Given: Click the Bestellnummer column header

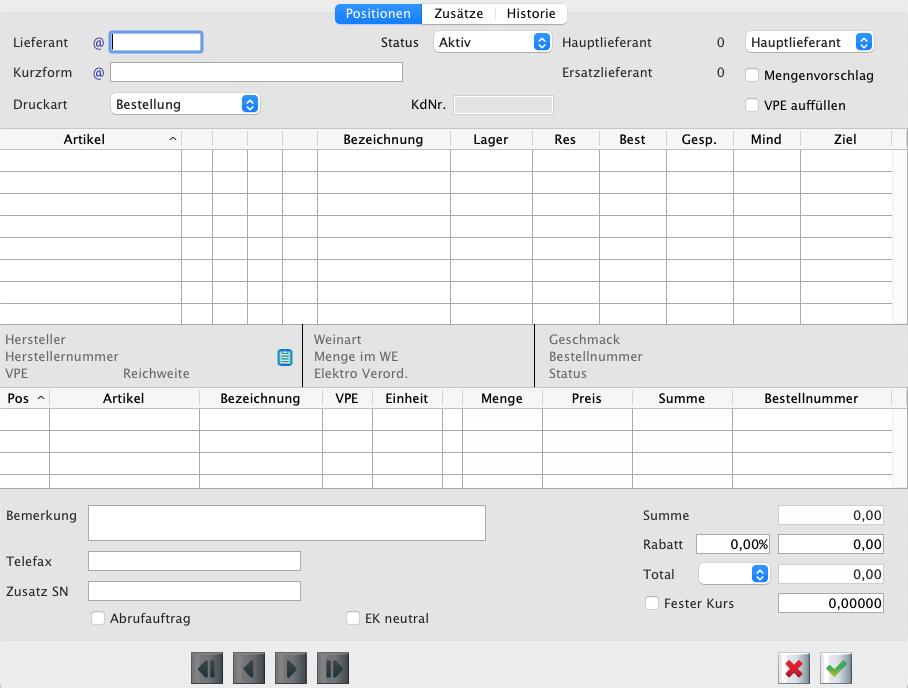Looking at the screenshot, I should [x=811, y=398].
